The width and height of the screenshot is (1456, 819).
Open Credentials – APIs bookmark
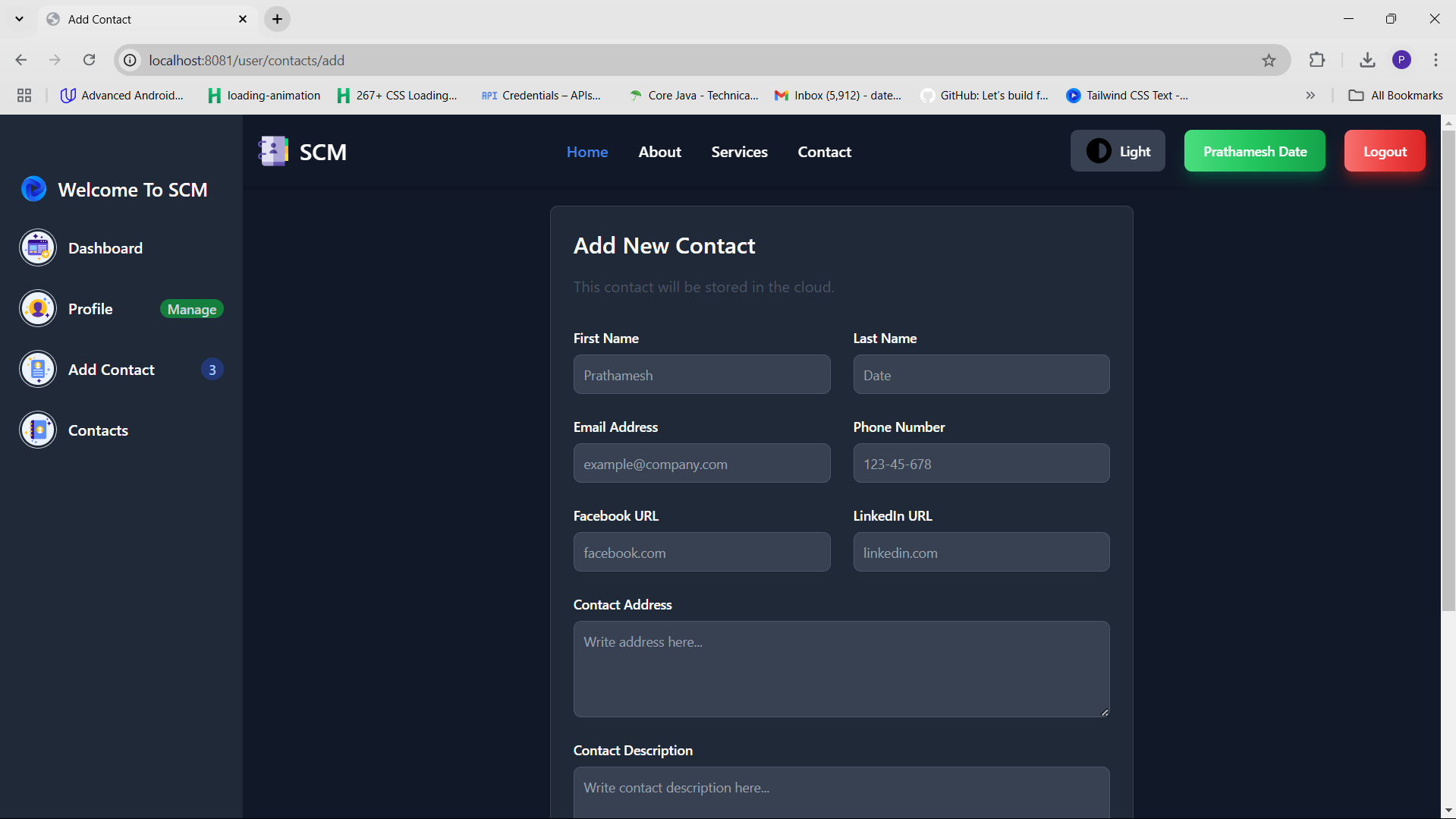pos(541,95)
